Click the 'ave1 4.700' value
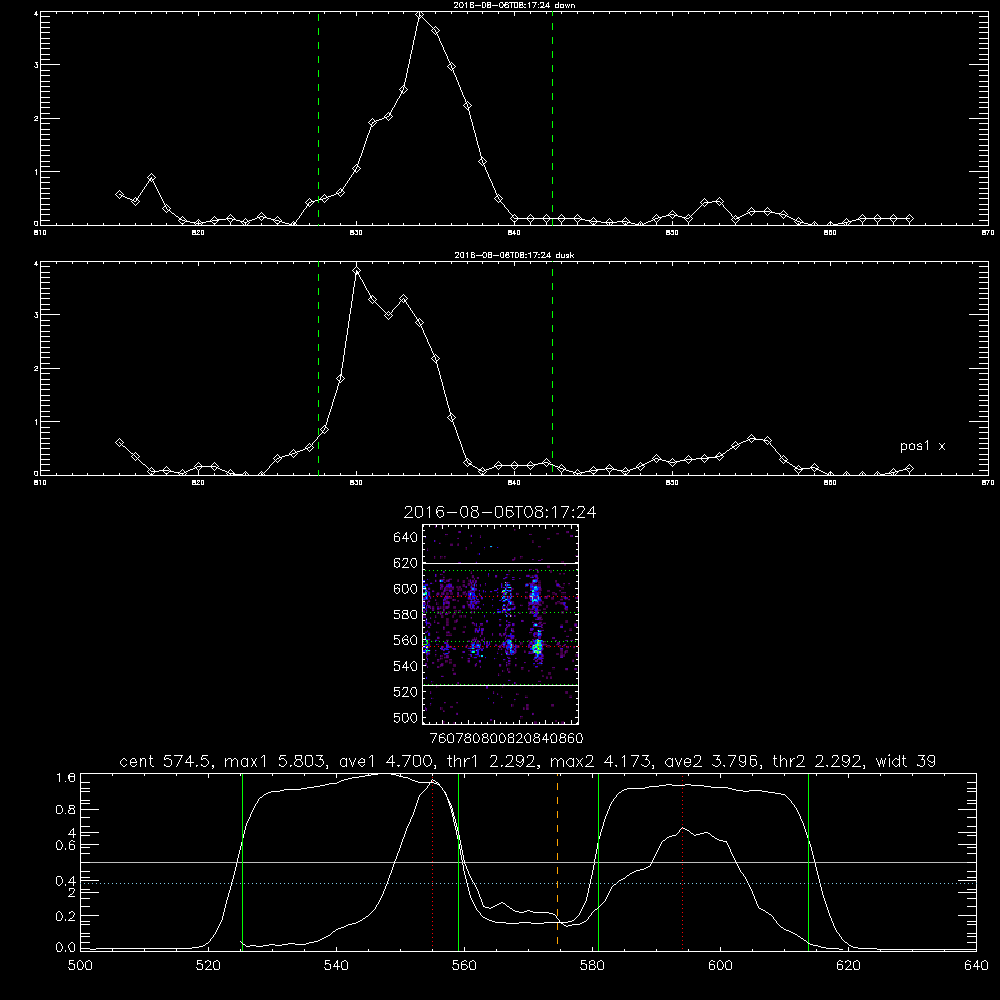The image size is (1000, 1000). point(386,761)
